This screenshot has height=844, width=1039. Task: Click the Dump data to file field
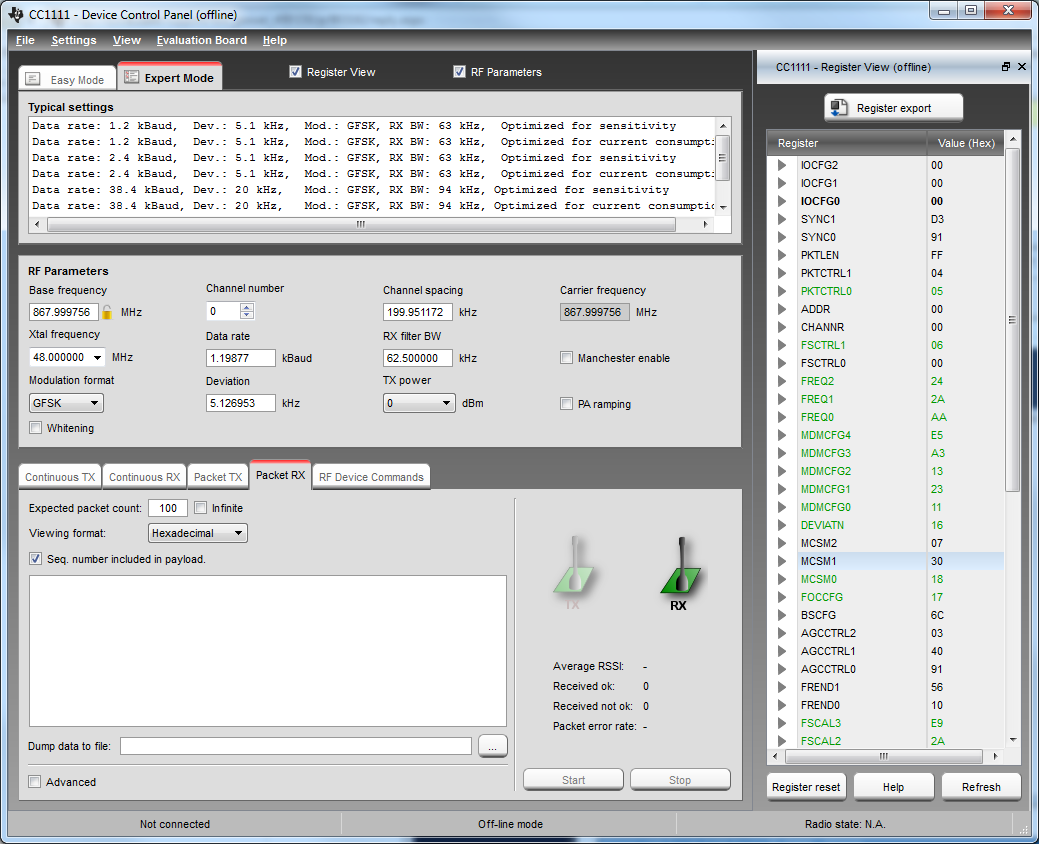click(x=296, y=746)
